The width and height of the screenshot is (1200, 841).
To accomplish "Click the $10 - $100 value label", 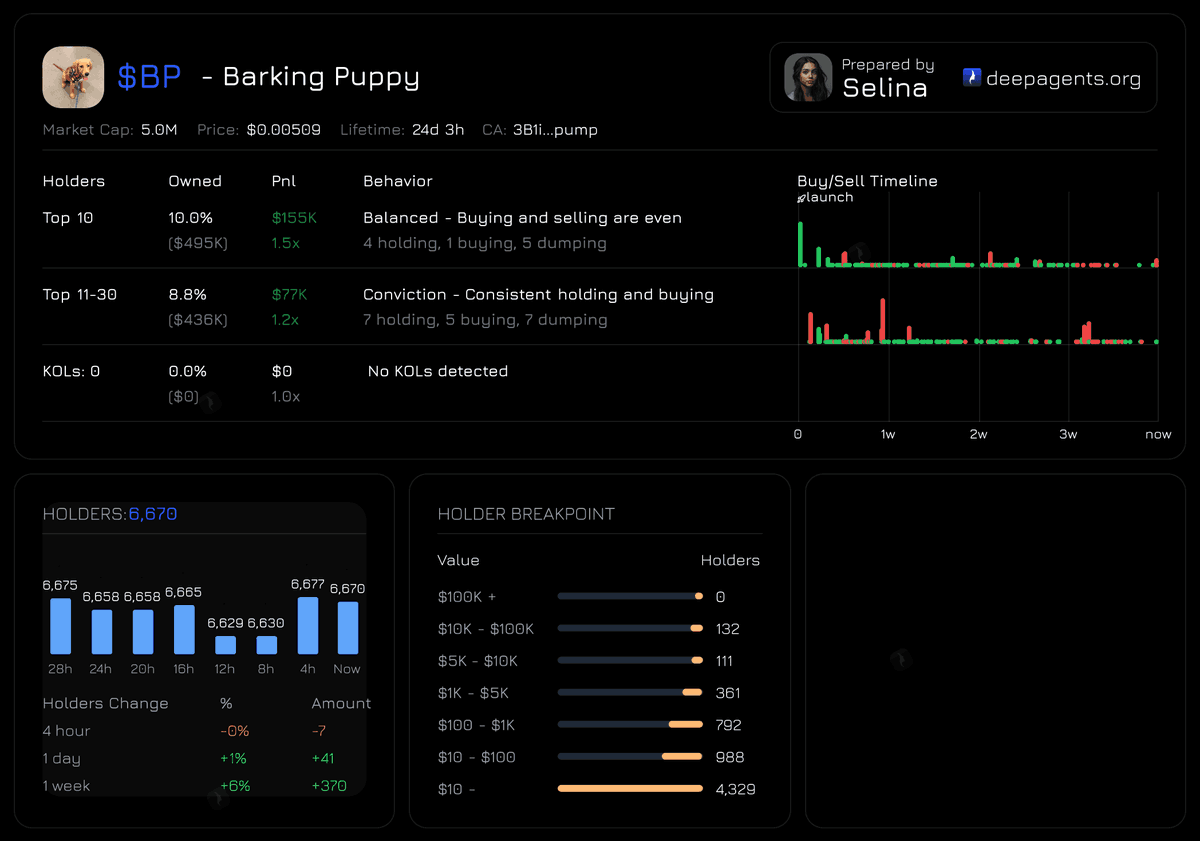I will (477, 757).
